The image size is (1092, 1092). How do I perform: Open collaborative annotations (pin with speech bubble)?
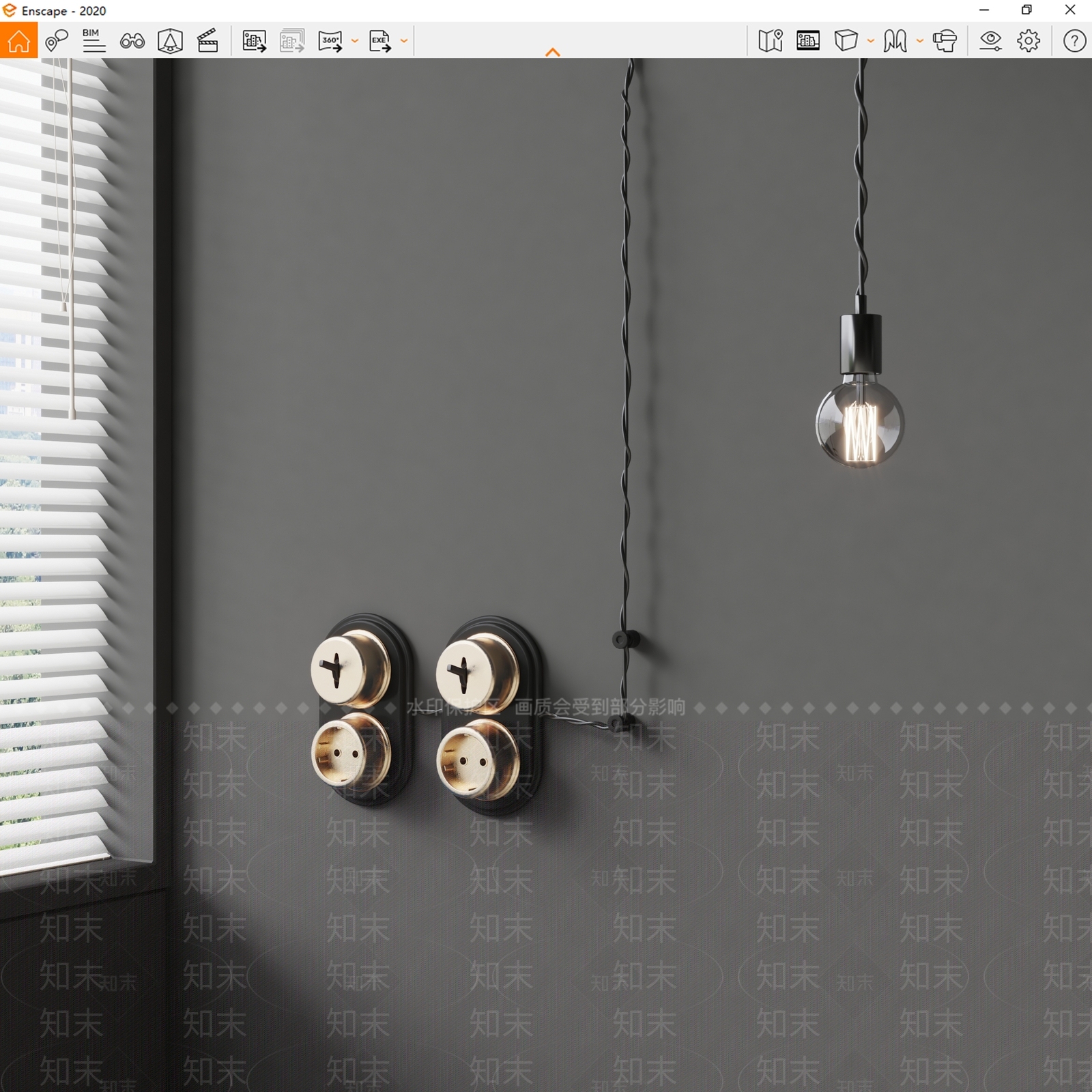tap(57, 41)
